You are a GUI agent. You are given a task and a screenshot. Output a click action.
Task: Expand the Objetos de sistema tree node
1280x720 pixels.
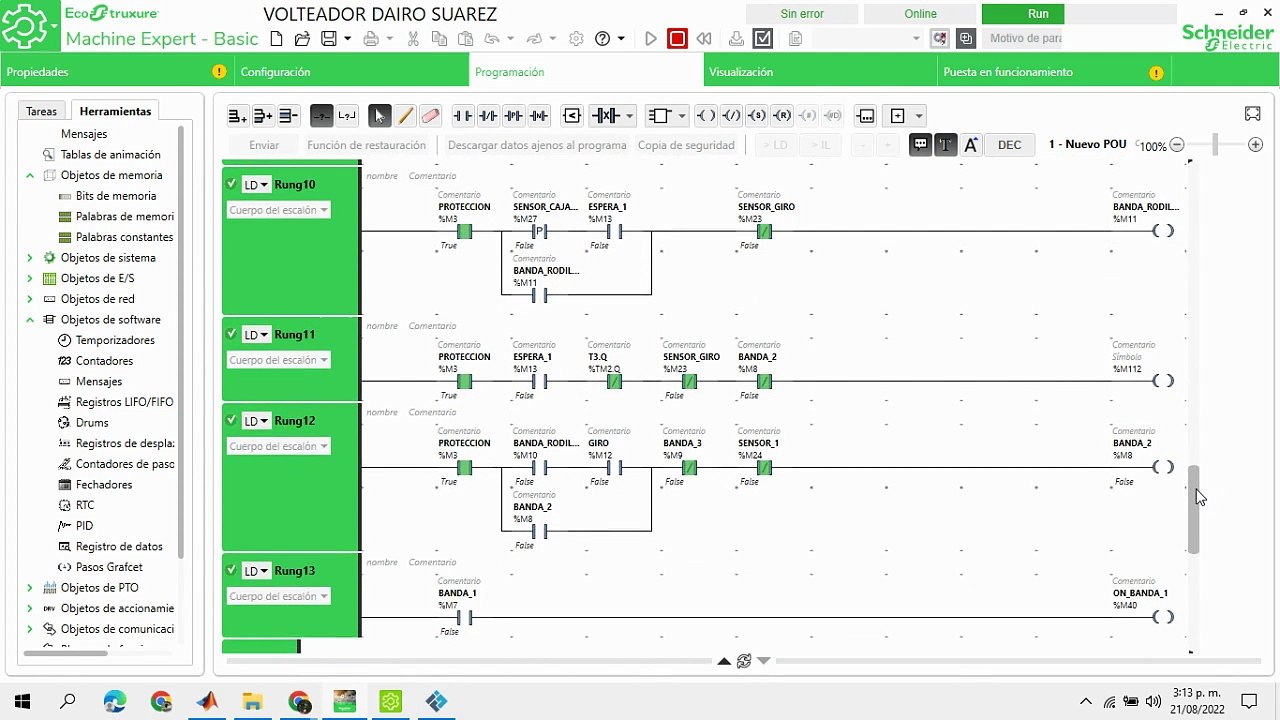point(30,258)
